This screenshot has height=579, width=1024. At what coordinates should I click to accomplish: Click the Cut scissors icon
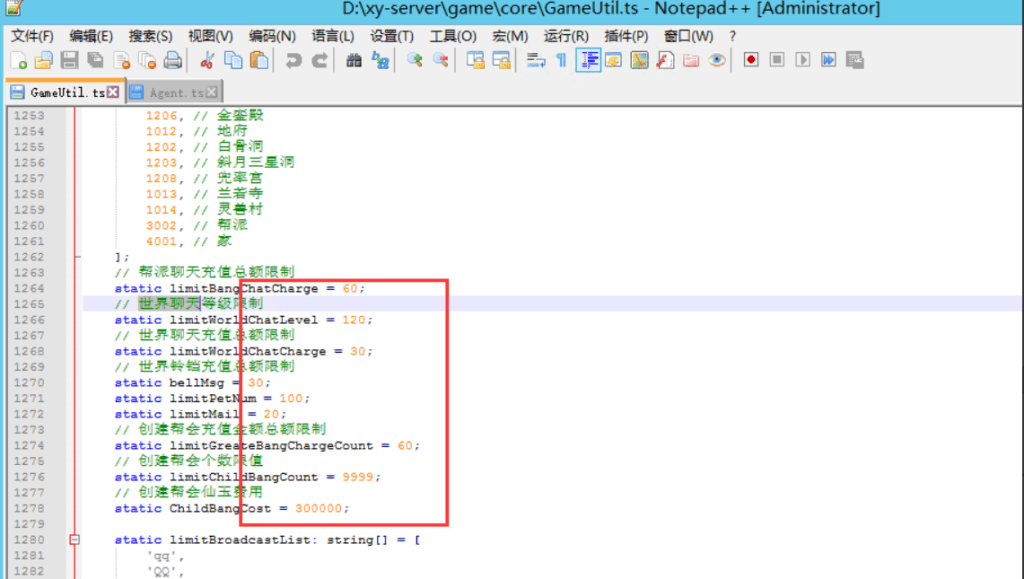point(207,60)
